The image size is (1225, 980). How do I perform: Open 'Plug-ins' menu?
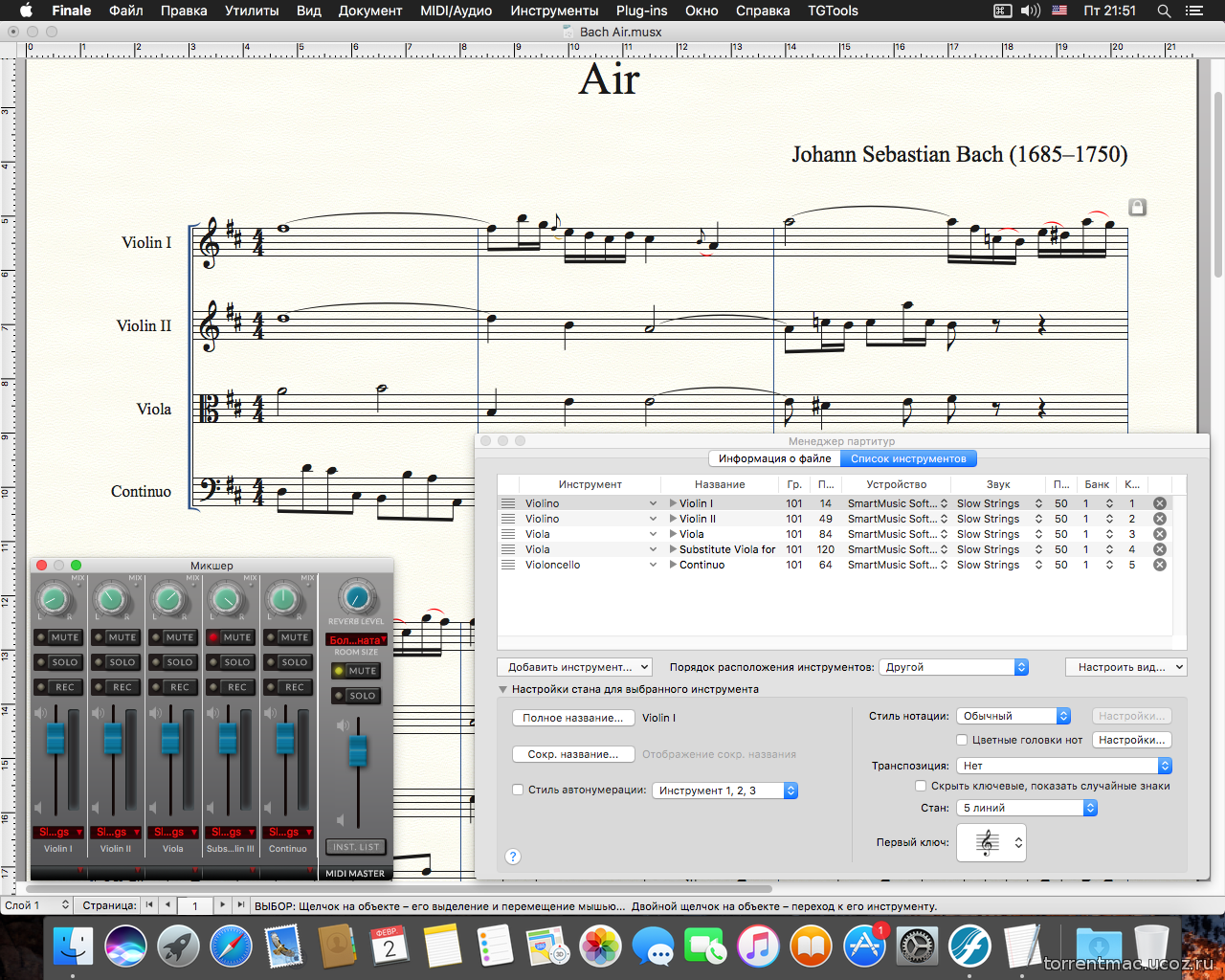pos(642,11)
